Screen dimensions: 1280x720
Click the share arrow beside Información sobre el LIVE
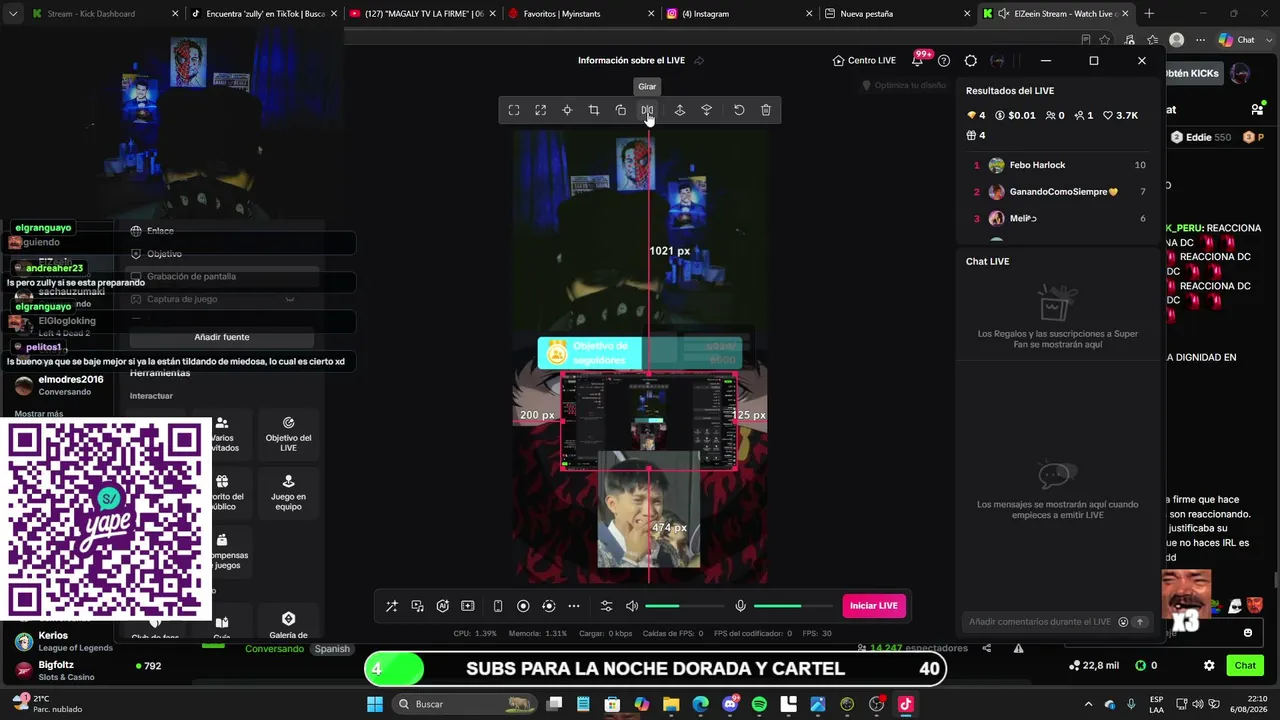coord(699,61)
